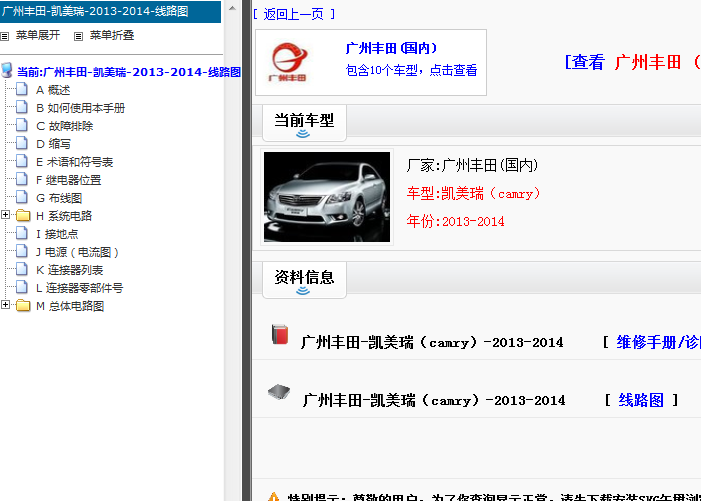Click page icon next to F 继电器位置
This screenshot has height=501, width=701.
coord(21,179)
